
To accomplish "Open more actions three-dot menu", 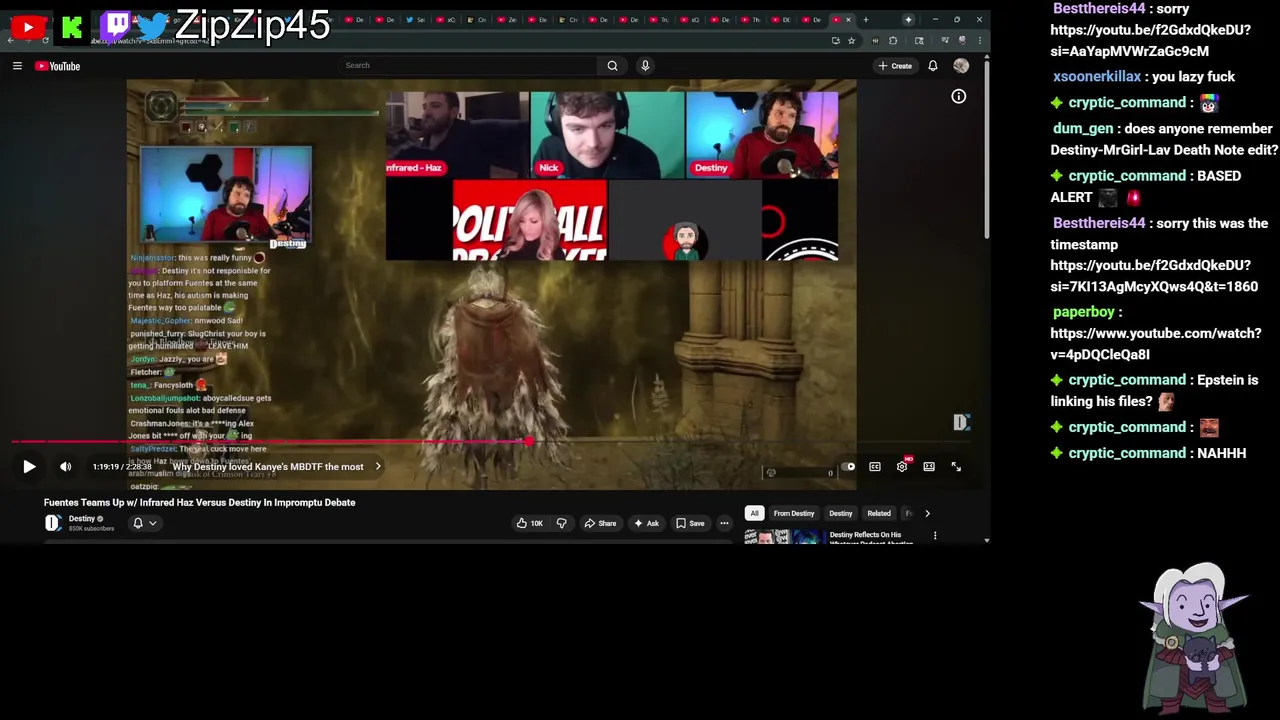I will (x=724, y=523).
